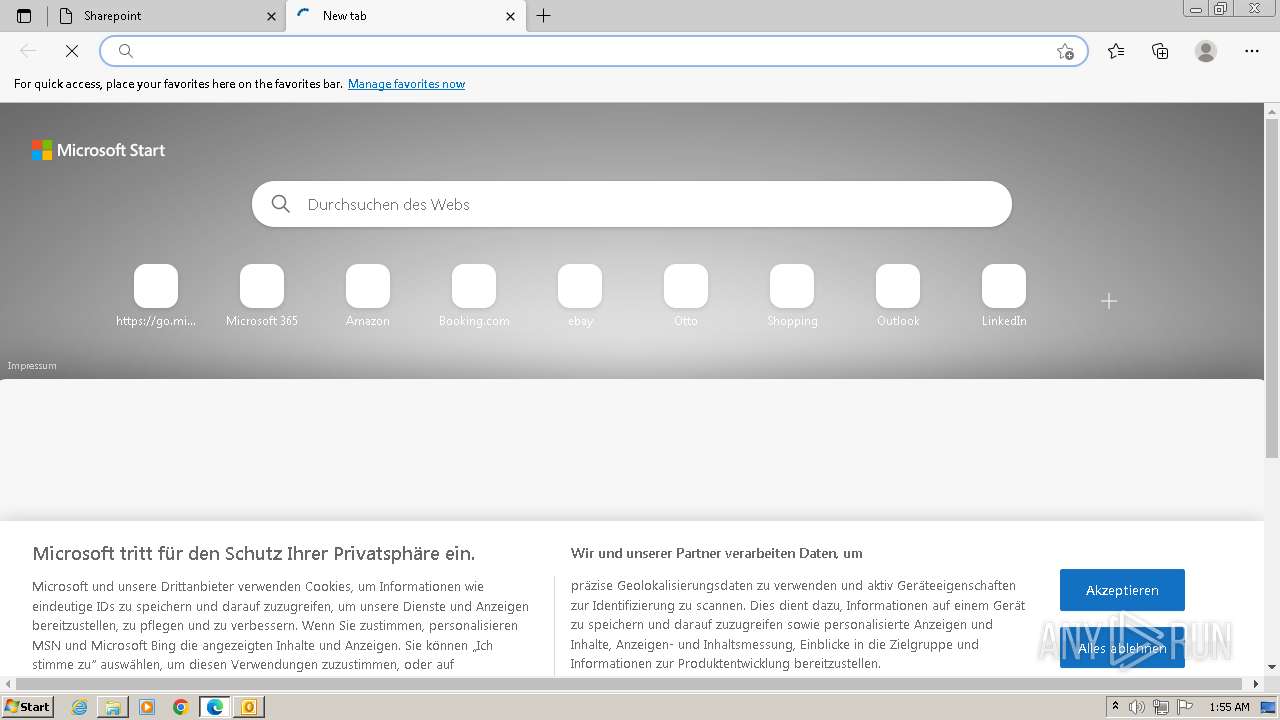1280x720 pixels.
Task: Open the https://go.mi... quick link tile
Action: (x=156, y=296)
